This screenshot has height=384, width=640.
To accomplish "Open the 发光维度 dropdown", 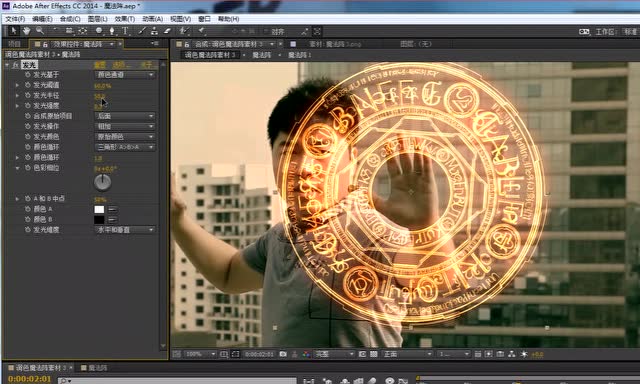I will [x=125, y=230].
